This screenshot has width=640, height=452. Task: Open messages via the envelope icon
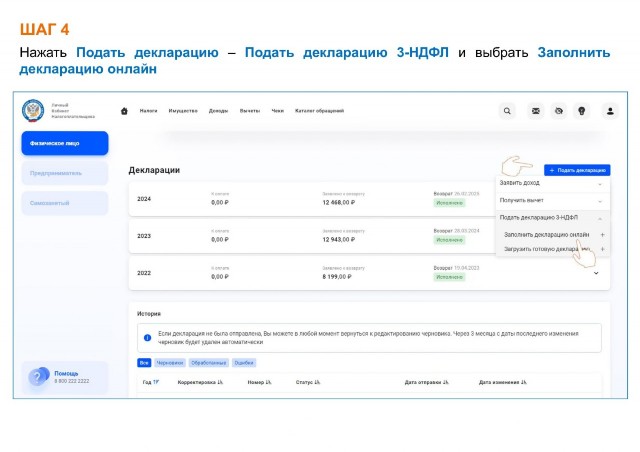[x=536, y=111]
